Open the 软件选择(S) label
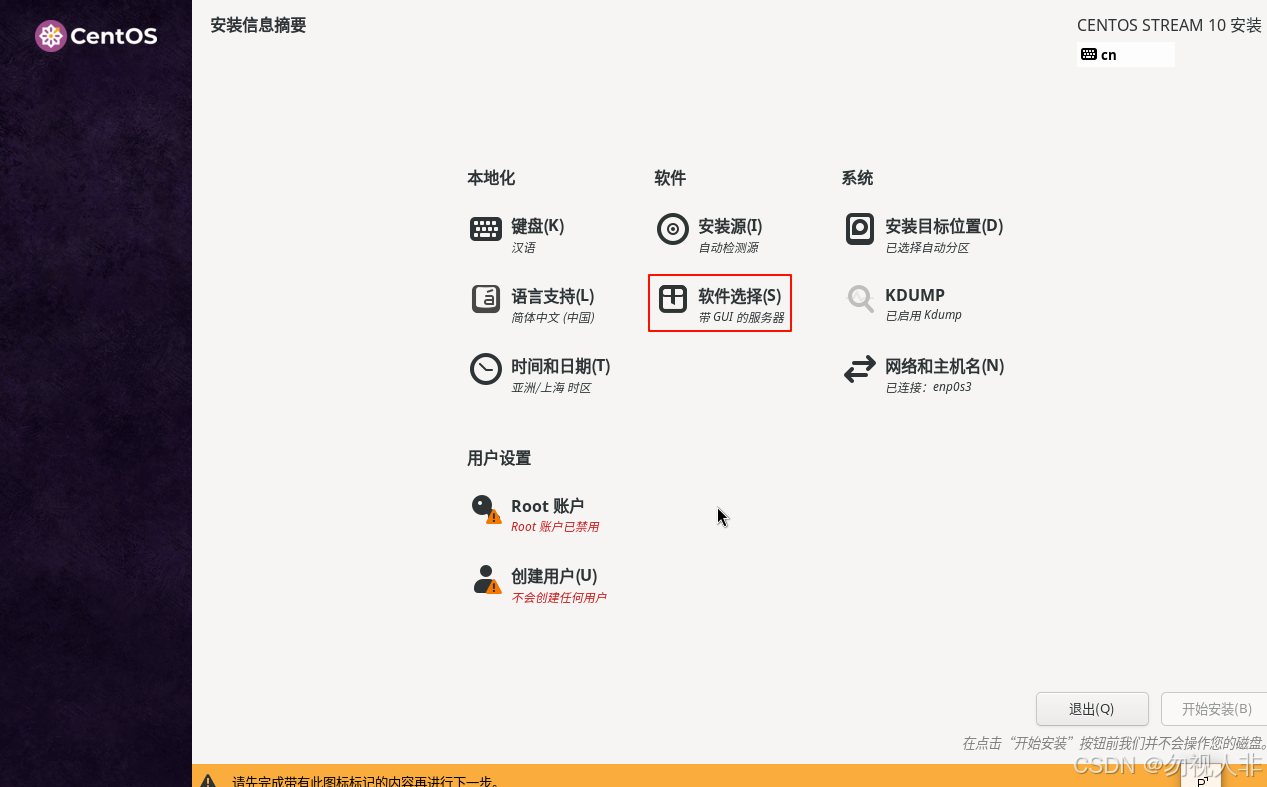Image resolution: width=1267 pixels, height=787 pixels. (740, 296)
